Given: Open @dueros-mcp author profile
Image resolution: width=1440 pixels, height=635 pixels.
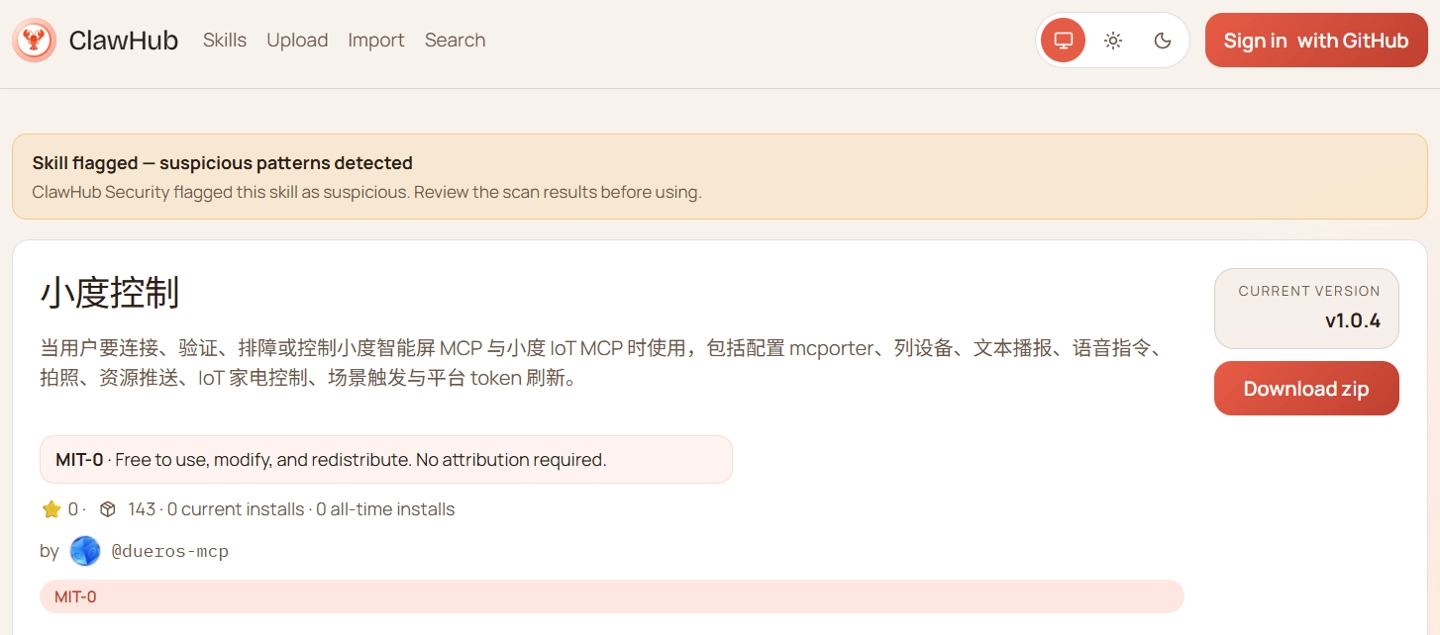Looking at the screenshot, I should click(171, 550).
